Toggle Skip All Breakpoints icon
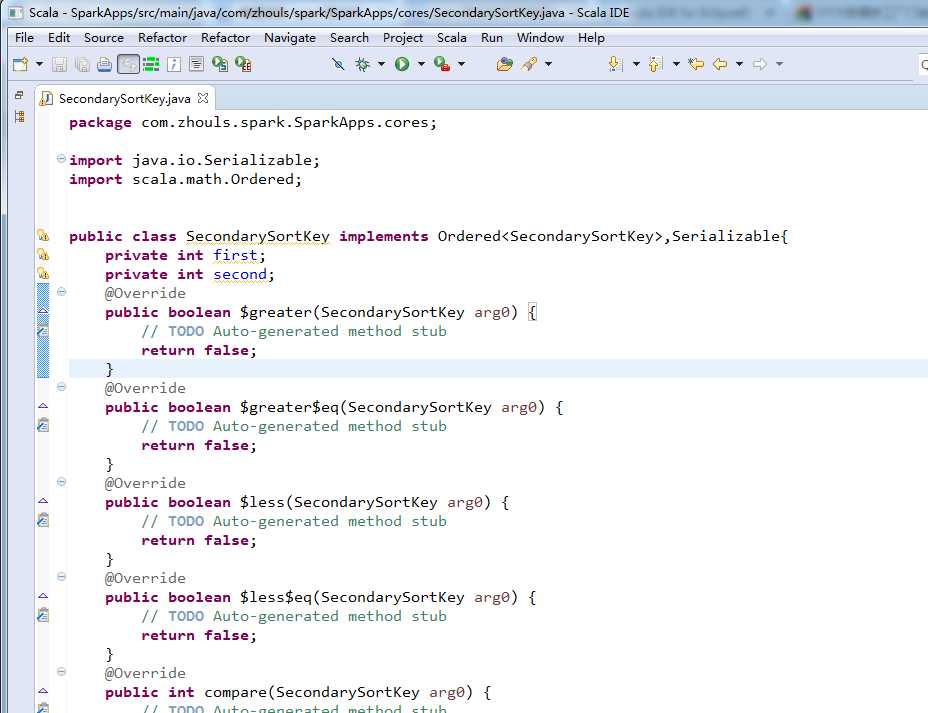This screenshot has width=928, height=713. pyautogui.click(x=338, y=64)
